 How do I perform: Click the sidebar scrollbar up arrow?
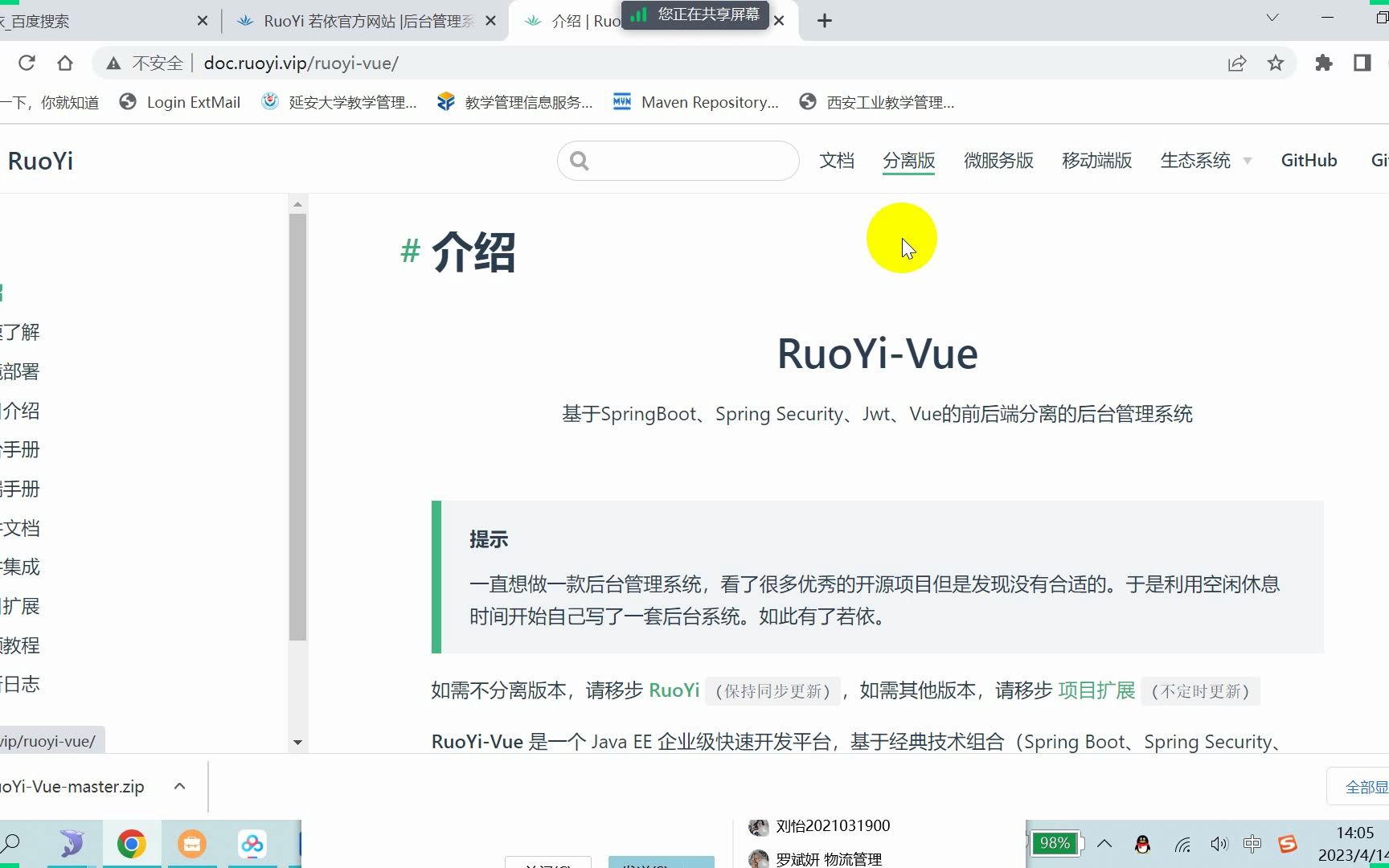pos(297,204)
